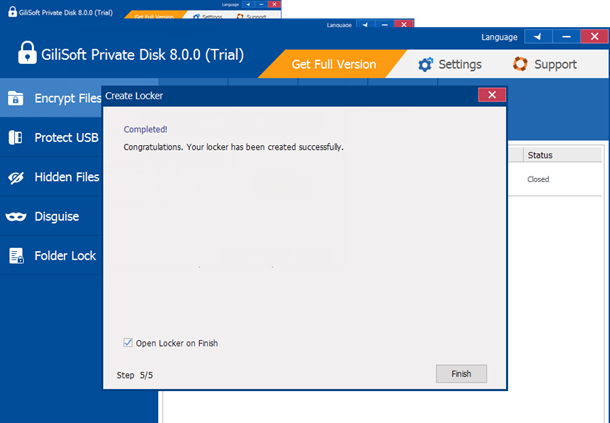Screen dimensions: 610x423
Task: Open Support in the front window
Action: click(545, 64)
